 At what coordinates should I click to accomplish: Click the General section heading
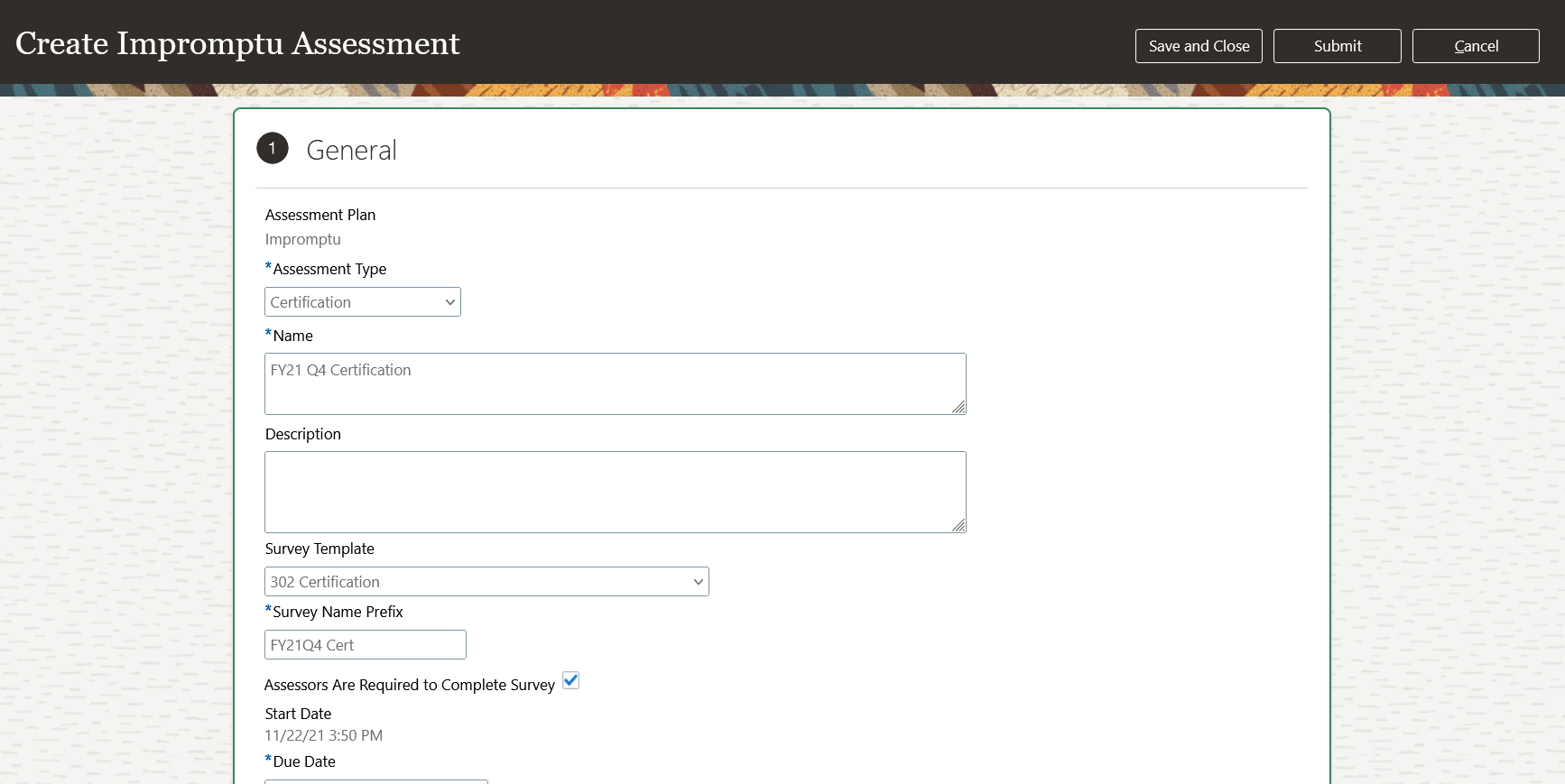click(351, 150)
